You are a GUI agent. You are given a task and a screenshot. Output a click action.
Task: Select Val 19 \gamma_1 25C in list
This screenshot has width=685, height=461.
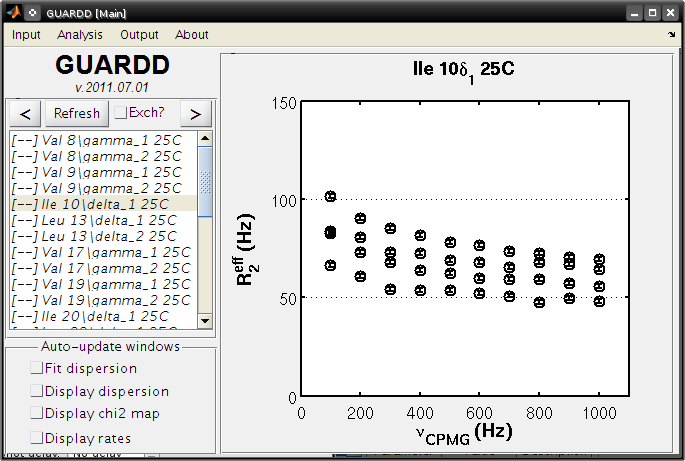click(x=104, y=284)
